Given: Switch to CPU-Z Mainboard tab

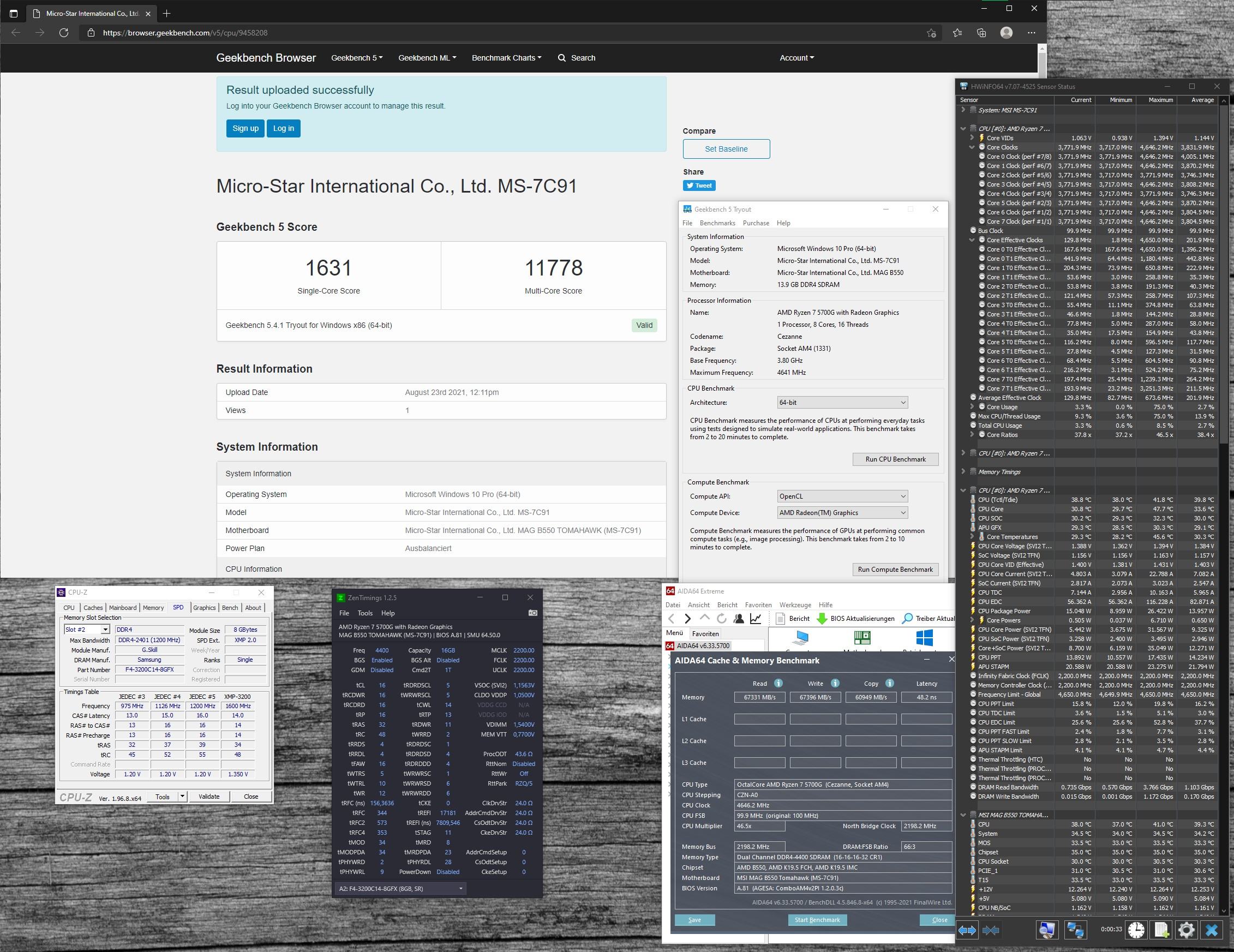Looking at the screenshot, I should 123,608.
